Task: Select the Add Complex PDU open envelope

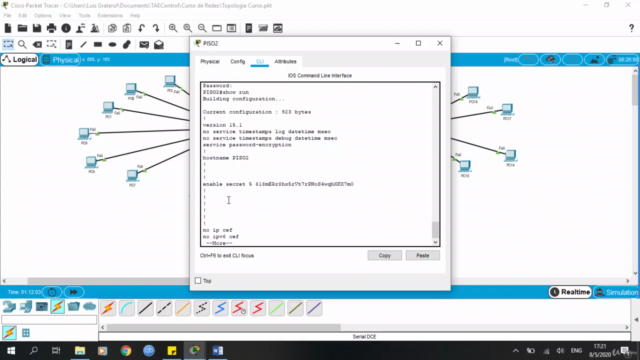Action: tap(159, 44)
